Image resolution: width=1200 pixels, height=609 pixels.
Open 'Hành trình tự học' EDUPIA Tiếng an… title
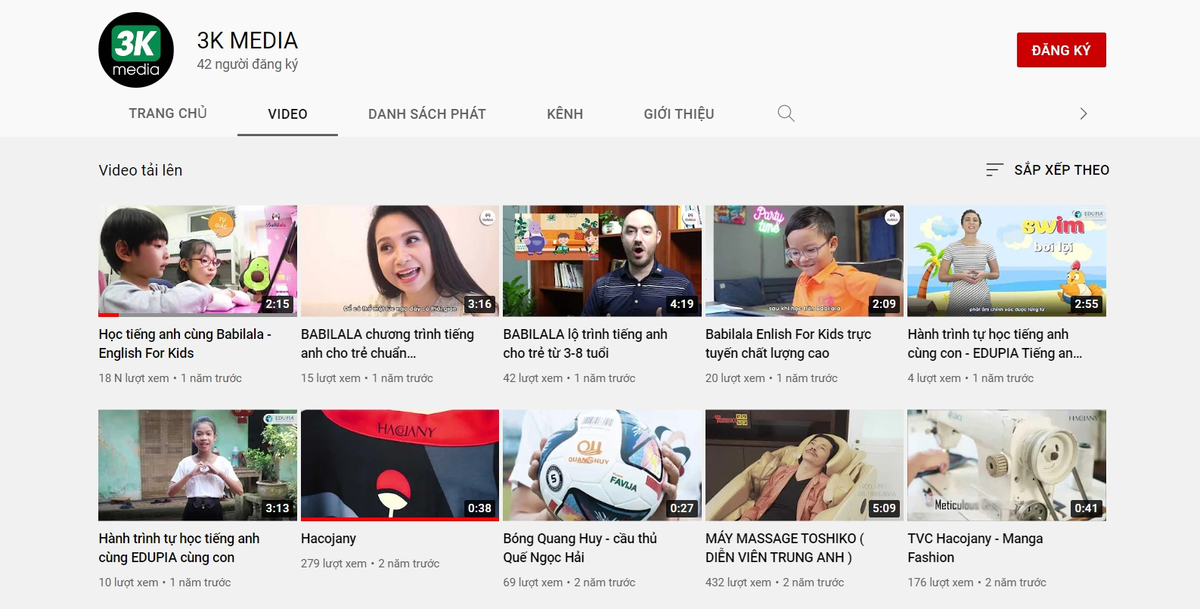click(x=995, y=344)
